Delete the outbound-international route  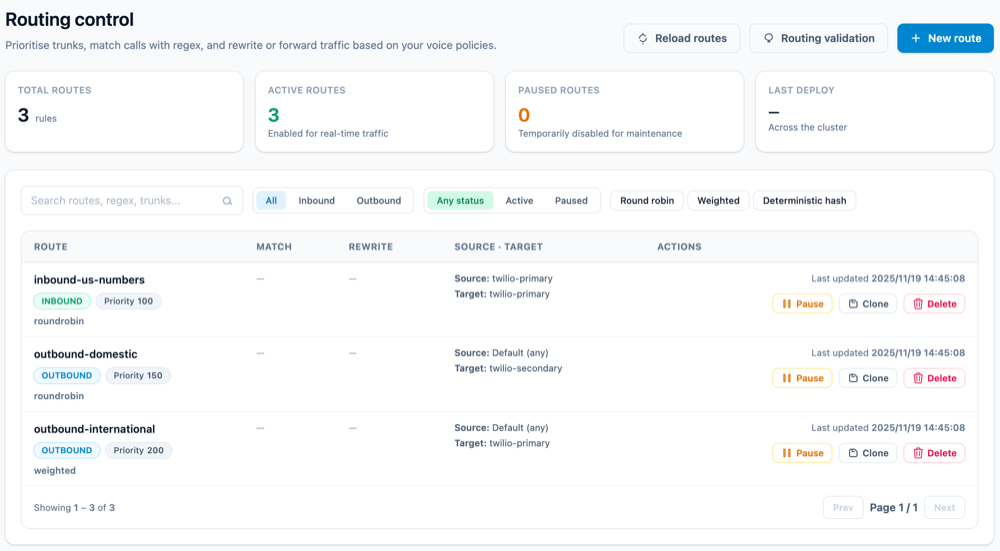[x=934, y=453]
